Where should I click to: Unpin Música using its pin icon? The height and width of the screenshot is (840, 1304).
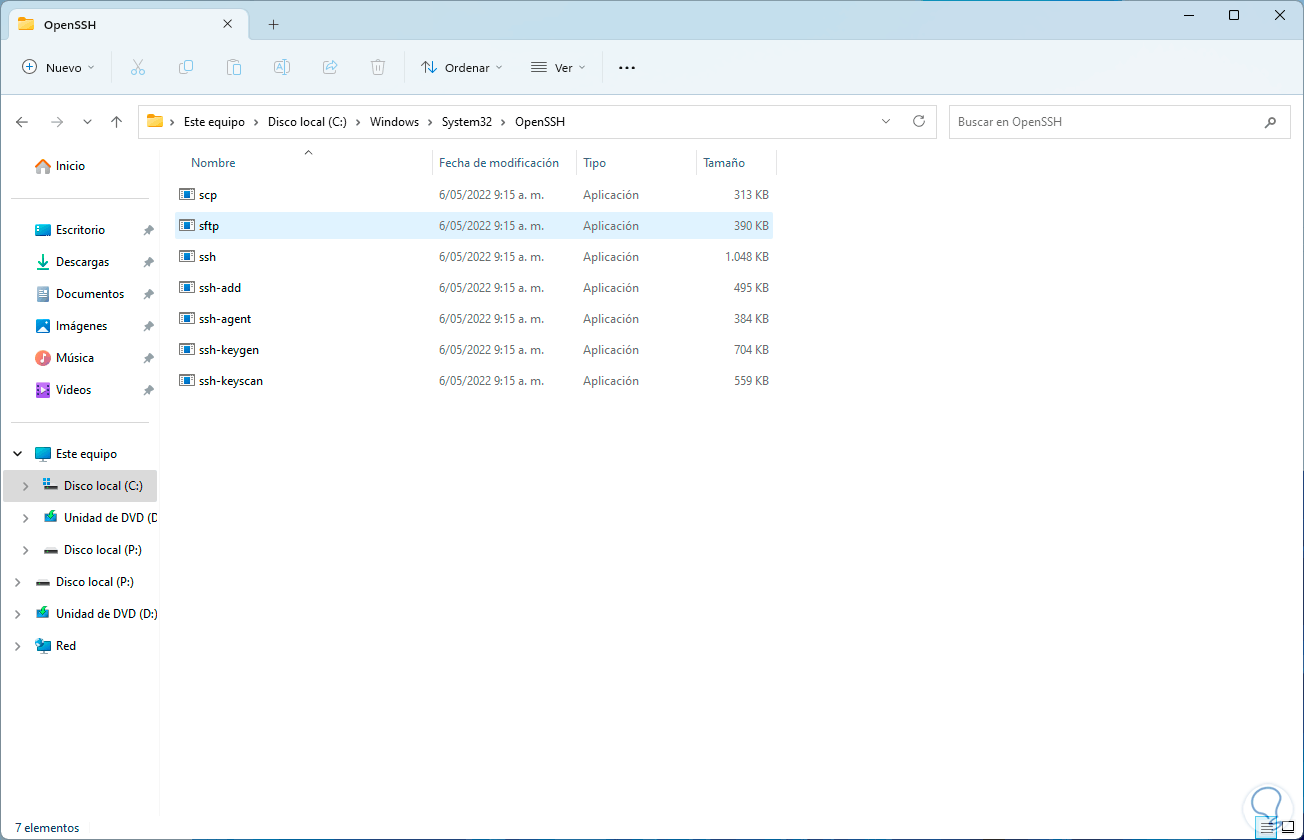tap(148, 358)
